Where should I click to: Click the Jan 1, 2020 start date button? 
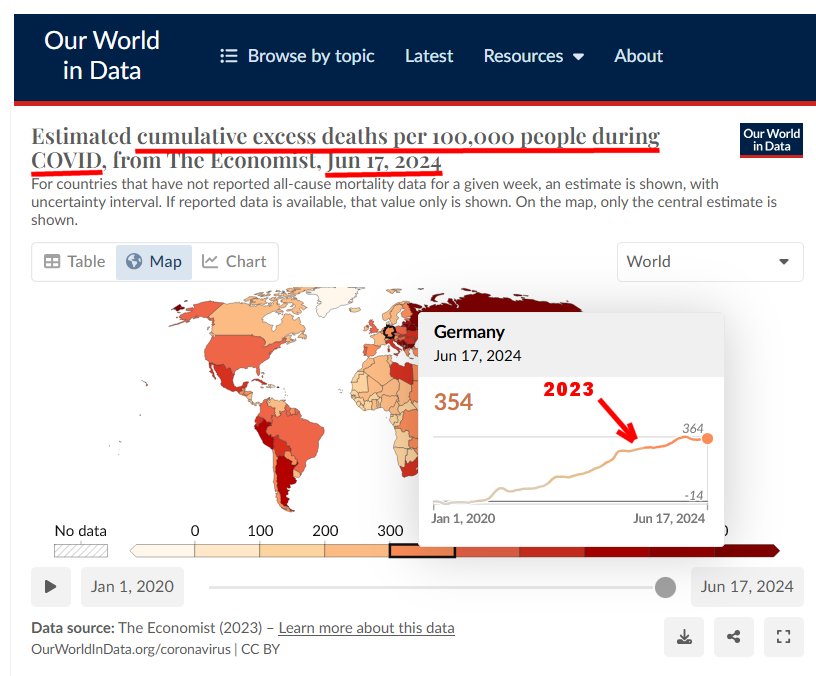pos(132,587)
